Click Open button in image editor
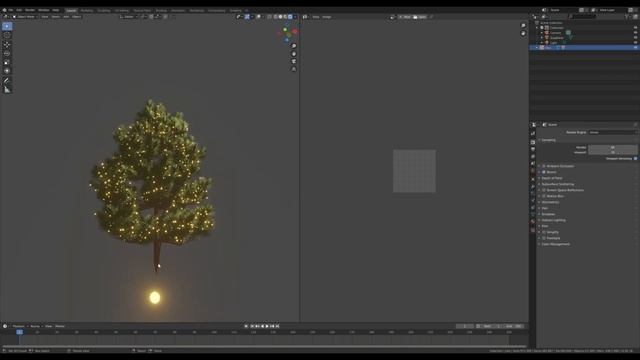This screenshot has height=360, width=640. [x=420, y=17]
